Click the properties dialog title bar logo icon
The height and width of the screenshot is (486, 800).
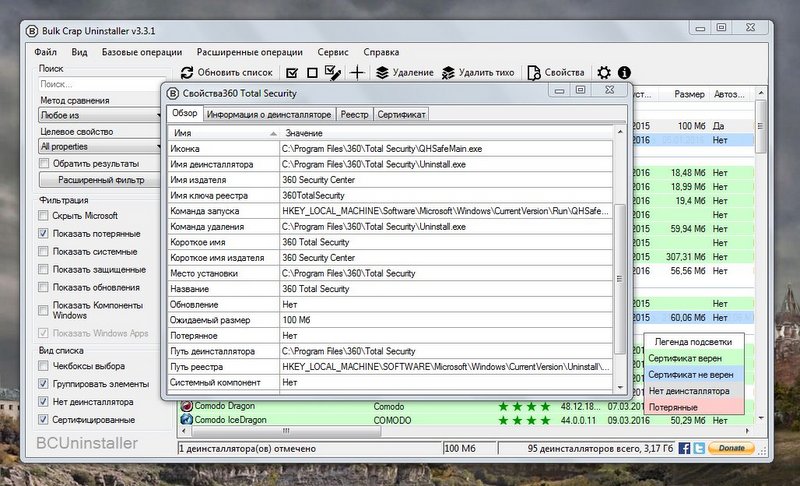173,93
